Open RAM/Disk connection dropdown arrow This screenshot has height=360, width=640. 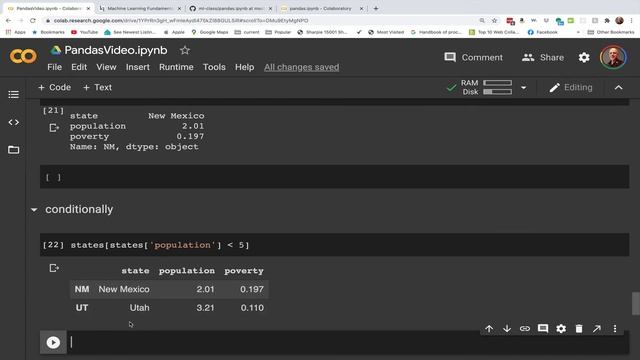pos(523,87)
